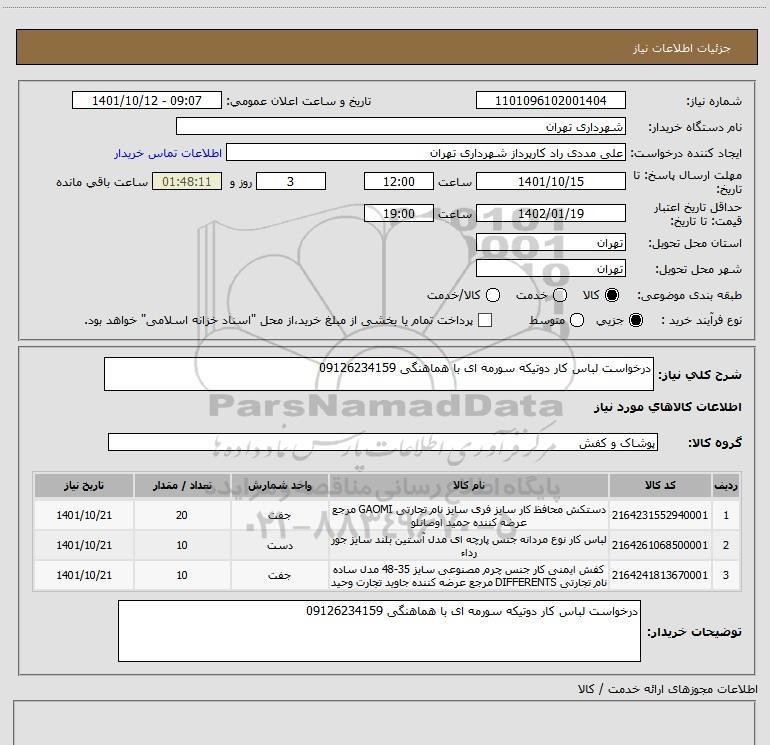Click the اطلاعات مجوزهای ارائه خدمت / کالا heading
The width and height of the screenshot is (770, 745).
(x=667, y=689)
